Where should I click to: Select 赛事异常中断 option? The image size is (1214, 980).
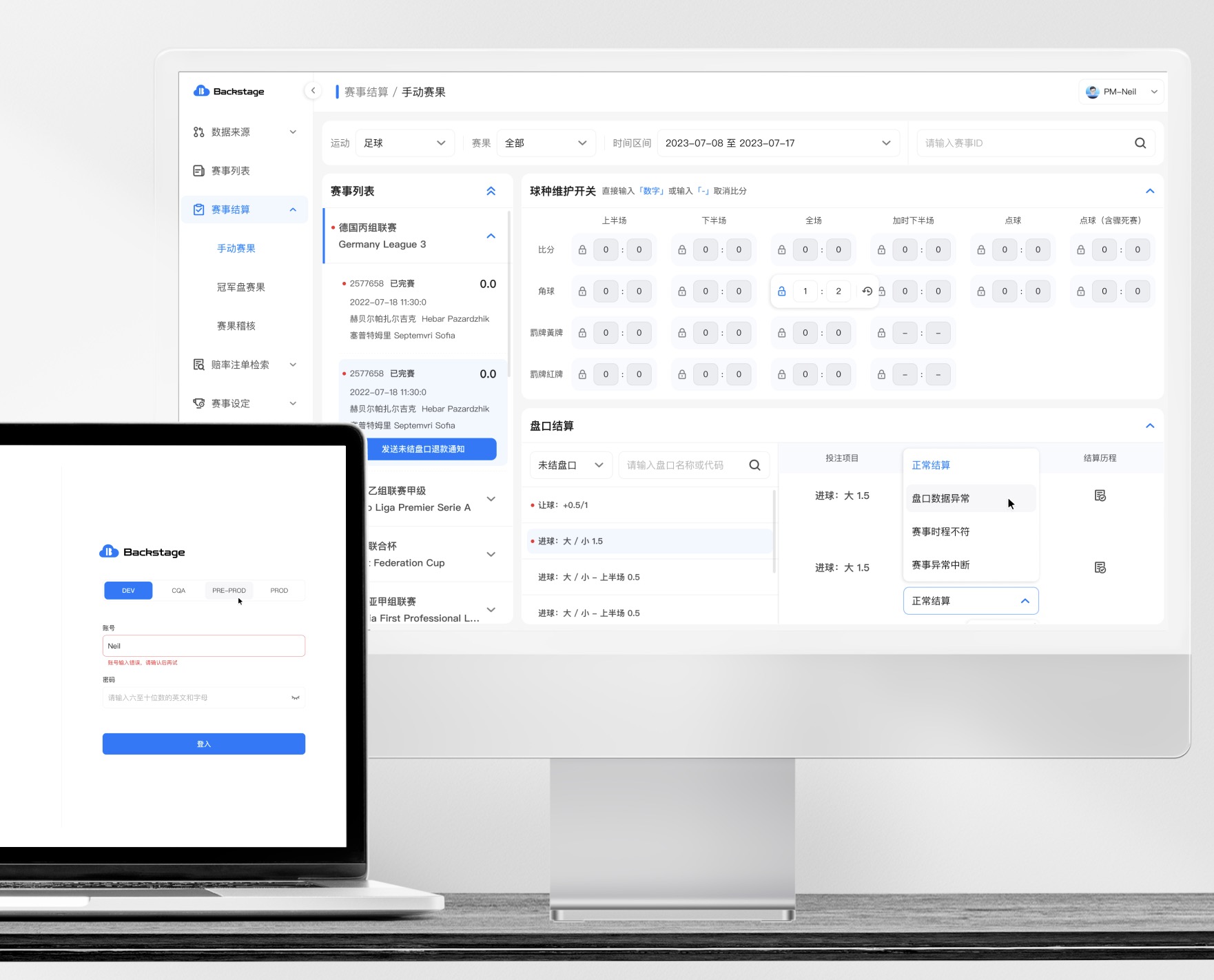(x=970, y=564)
